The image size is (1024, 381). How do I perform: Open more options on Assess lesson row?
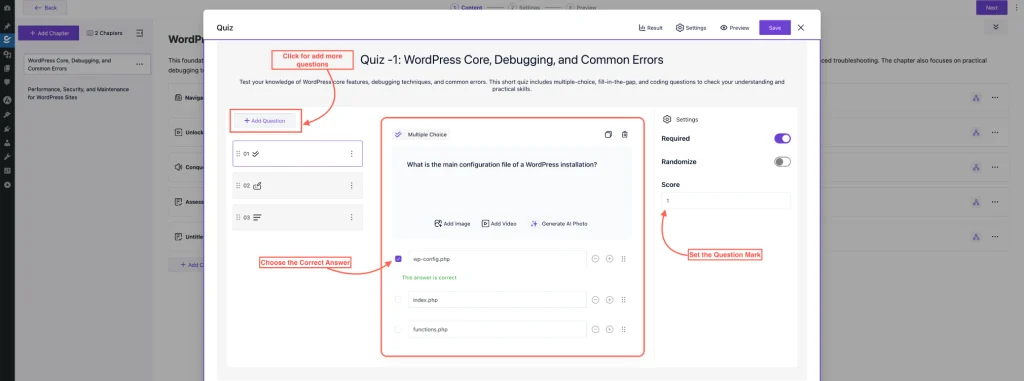995,202
